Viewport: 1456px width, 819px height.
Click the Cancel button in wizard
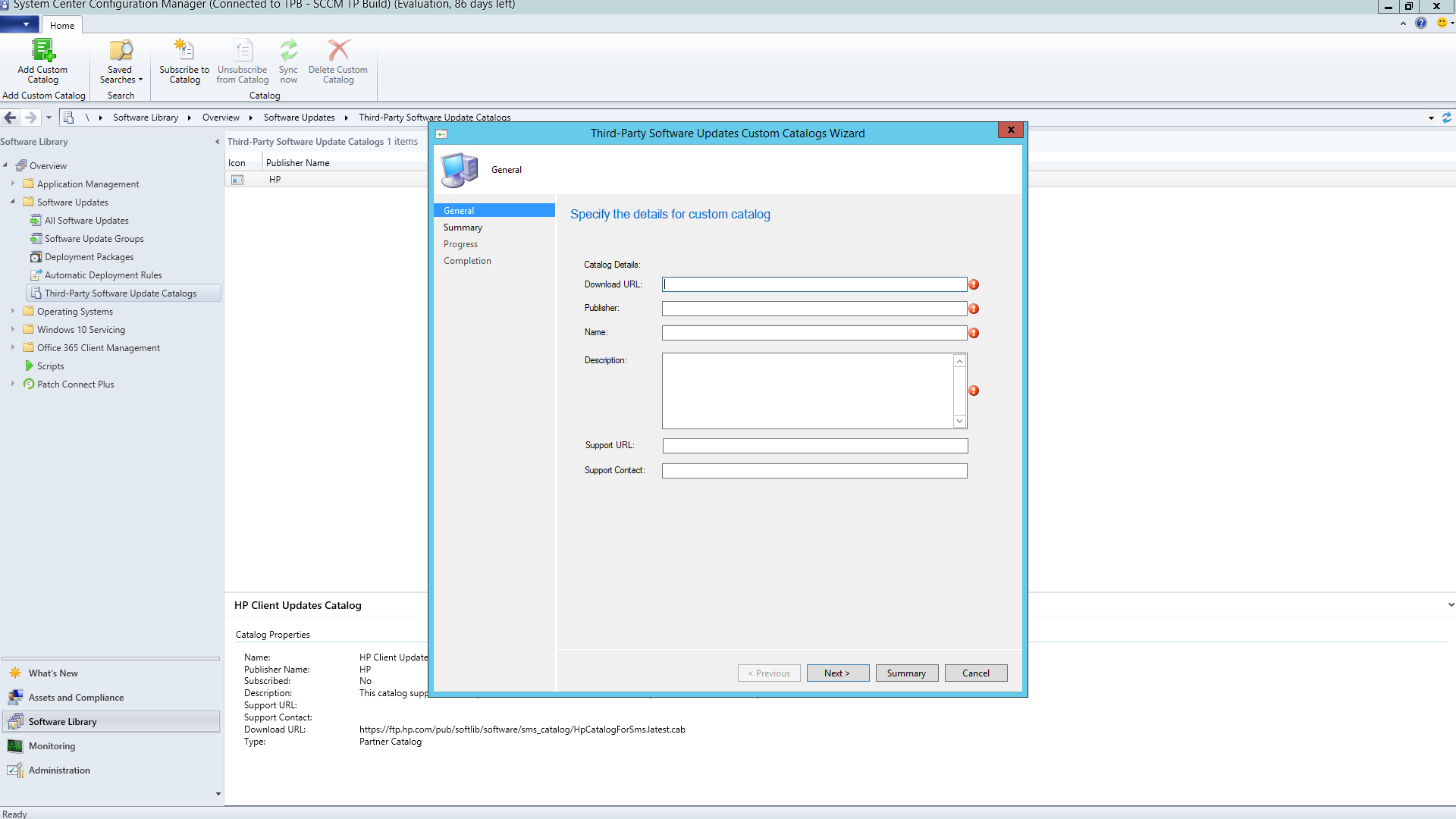click(x=975, y=673)
